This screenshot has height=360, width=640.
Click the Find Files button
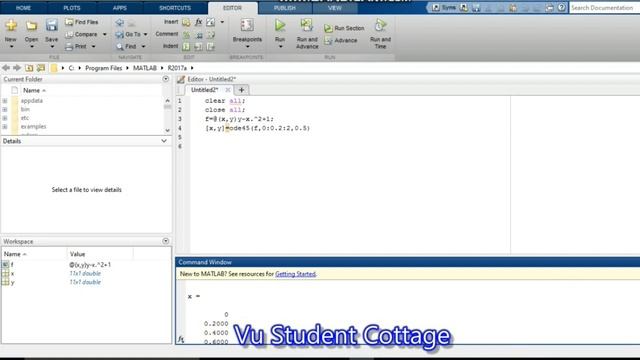click(x=82, y=22)
